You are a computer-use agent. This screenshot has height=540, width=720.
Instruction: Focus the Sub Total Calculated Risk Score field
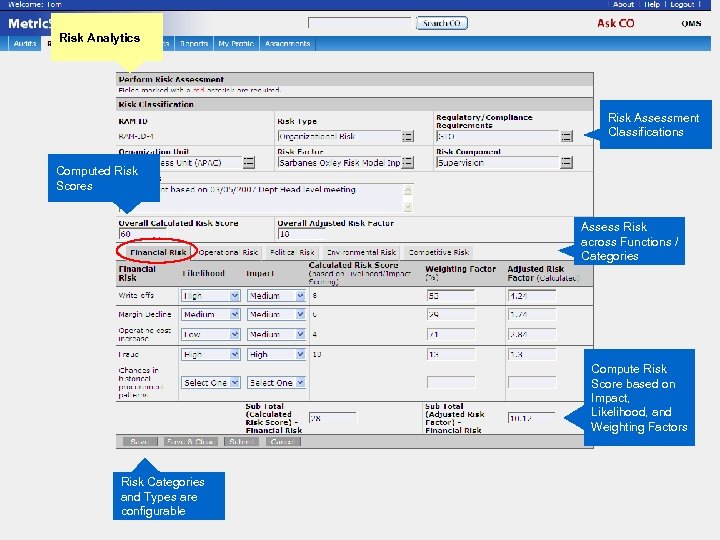pyautogui.click(x=332, y=418)
